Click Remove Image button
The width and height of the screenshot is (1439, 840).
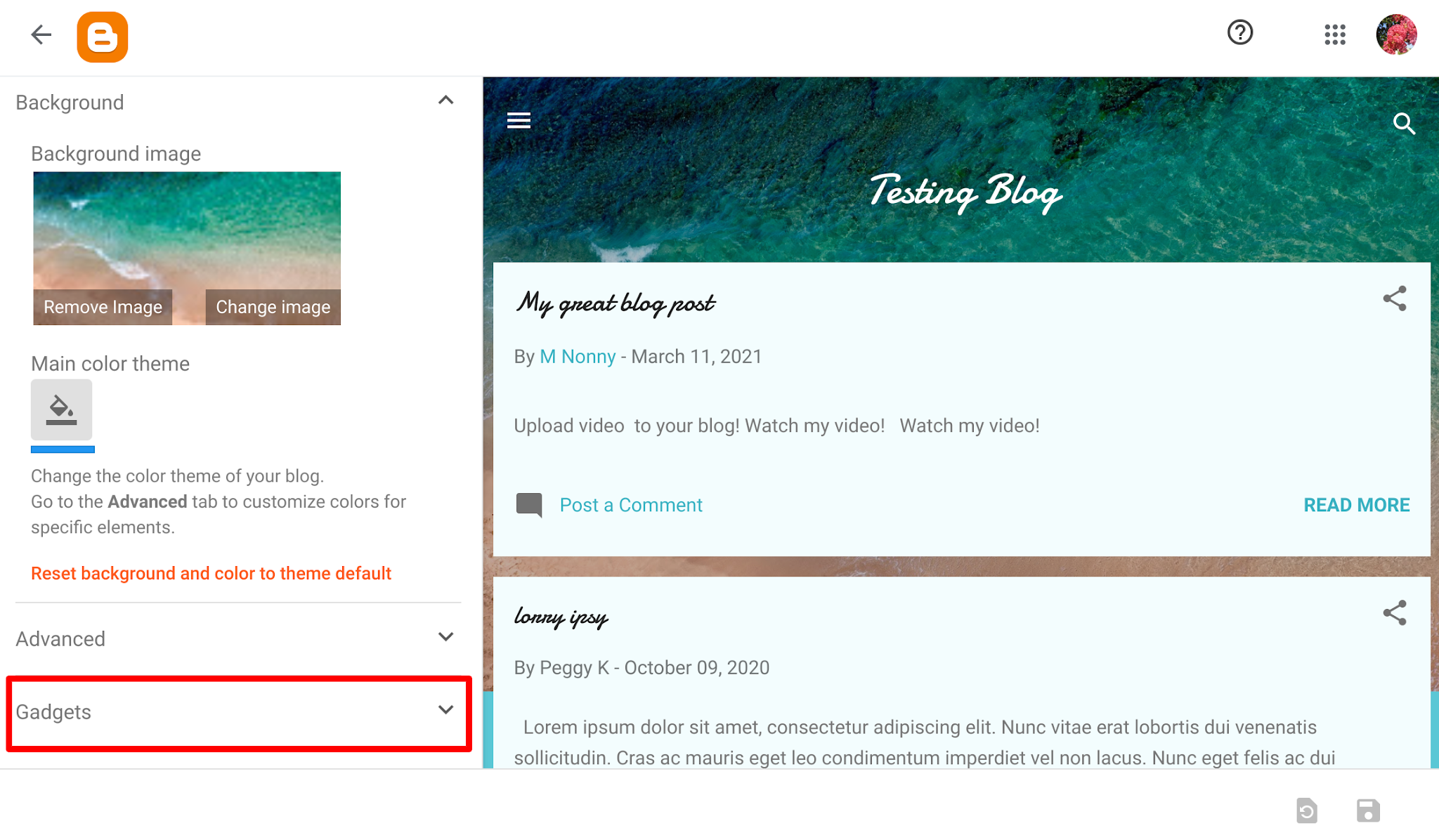coord(103,306)
